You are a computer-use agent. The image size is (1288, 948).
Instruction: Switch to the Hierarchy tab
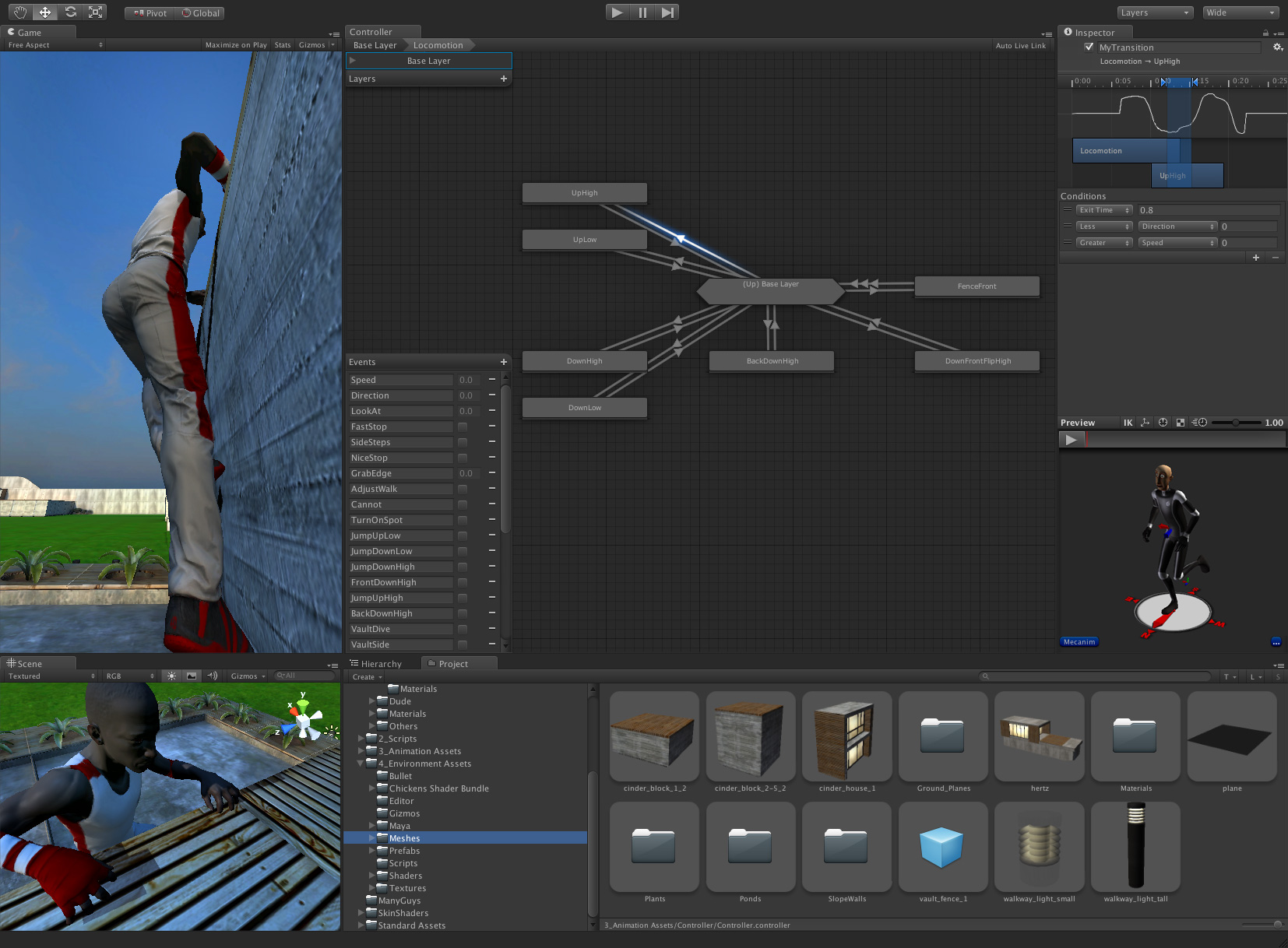(381, 663)
